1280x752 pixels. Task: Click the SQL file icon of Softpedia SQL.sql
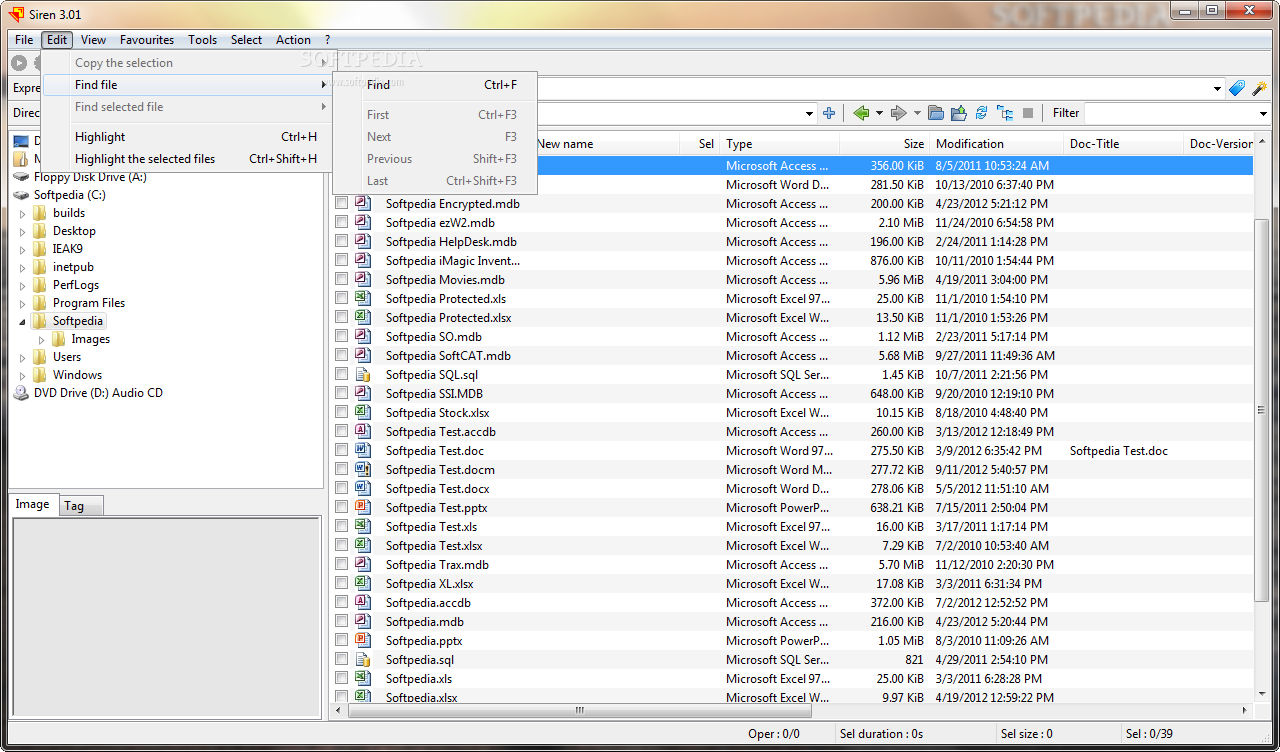pyautogui.click(x=363, y=375)
